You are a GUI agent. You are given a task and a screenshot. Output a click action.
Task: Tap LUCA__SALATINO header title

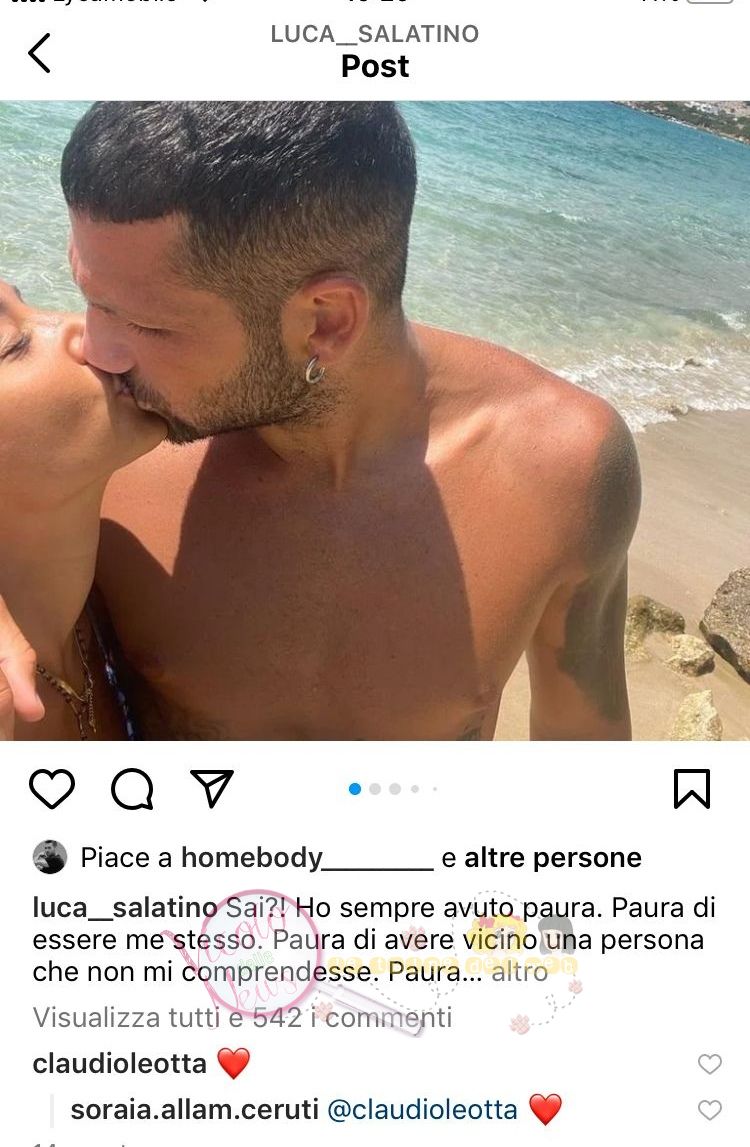tap(375, 34)
